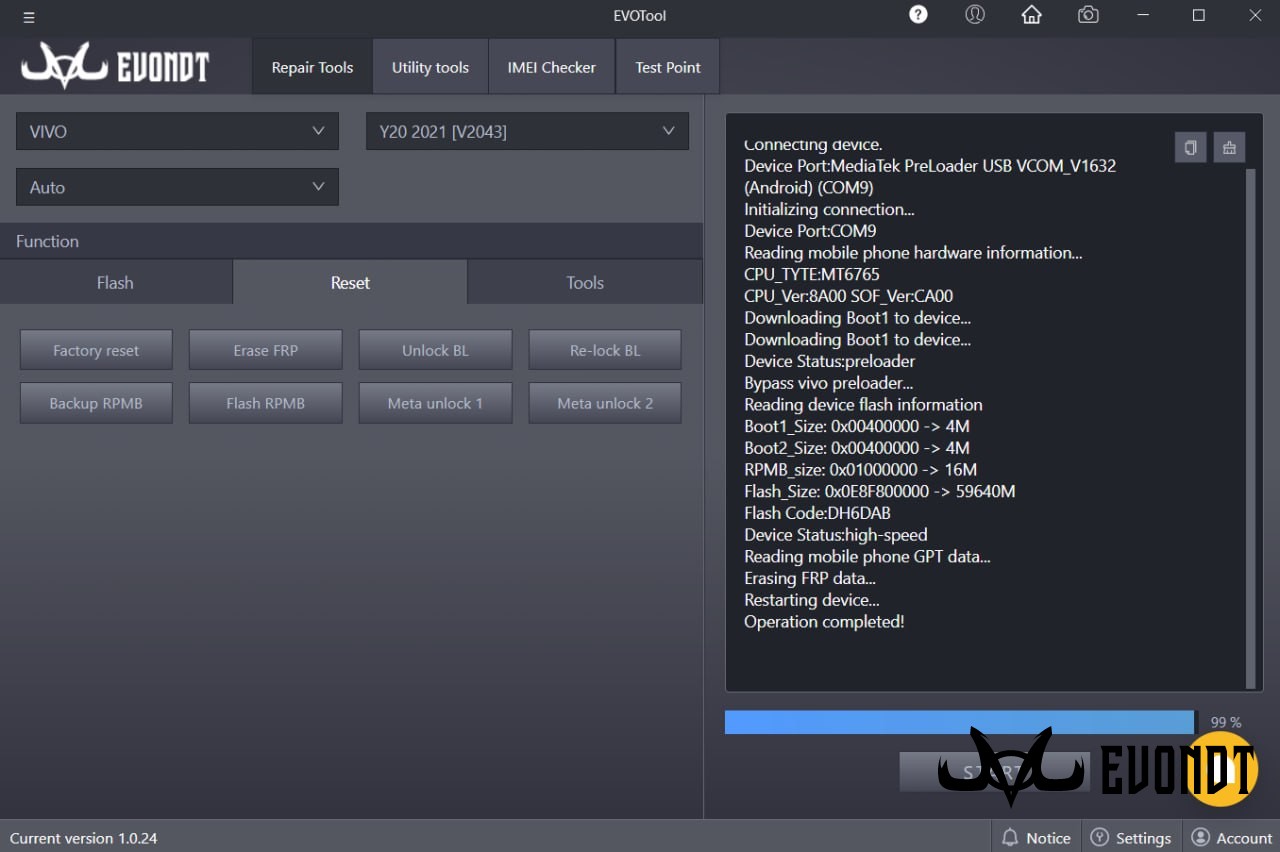Open the hamburger menu icon
The height and width of the screenshot is (852, 1280).
coord(28,17)
